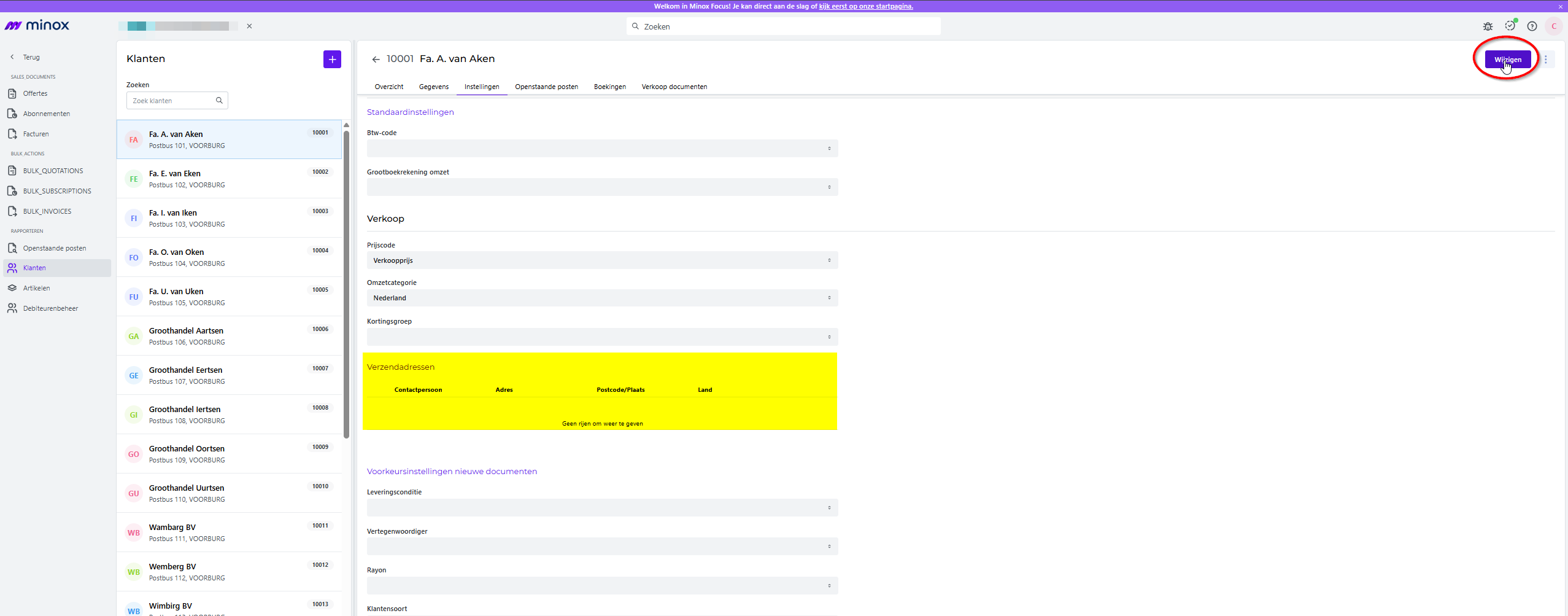This screenshot has width=1568, height=616.
Task: Click the magnifier in Zoek klanten field
Action: point(219,101)
